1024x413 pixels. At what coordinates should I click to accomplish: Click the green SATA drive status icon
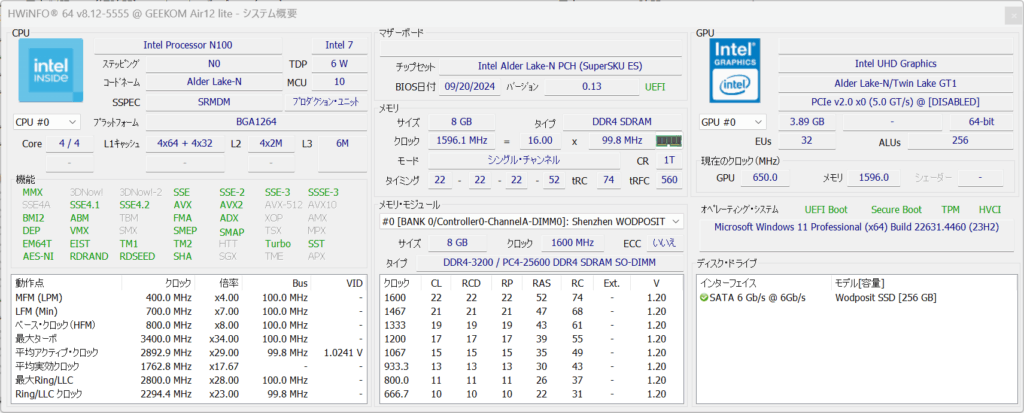coord(704,298)
